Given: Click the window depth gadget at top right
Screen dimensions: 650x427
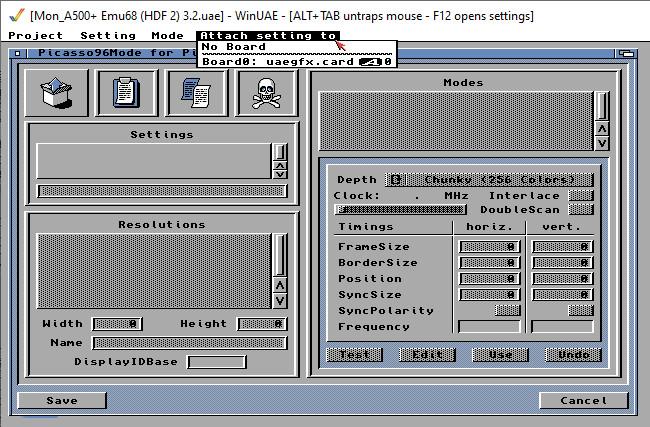Looking at the screenshot, I should [x=626, y=53].
